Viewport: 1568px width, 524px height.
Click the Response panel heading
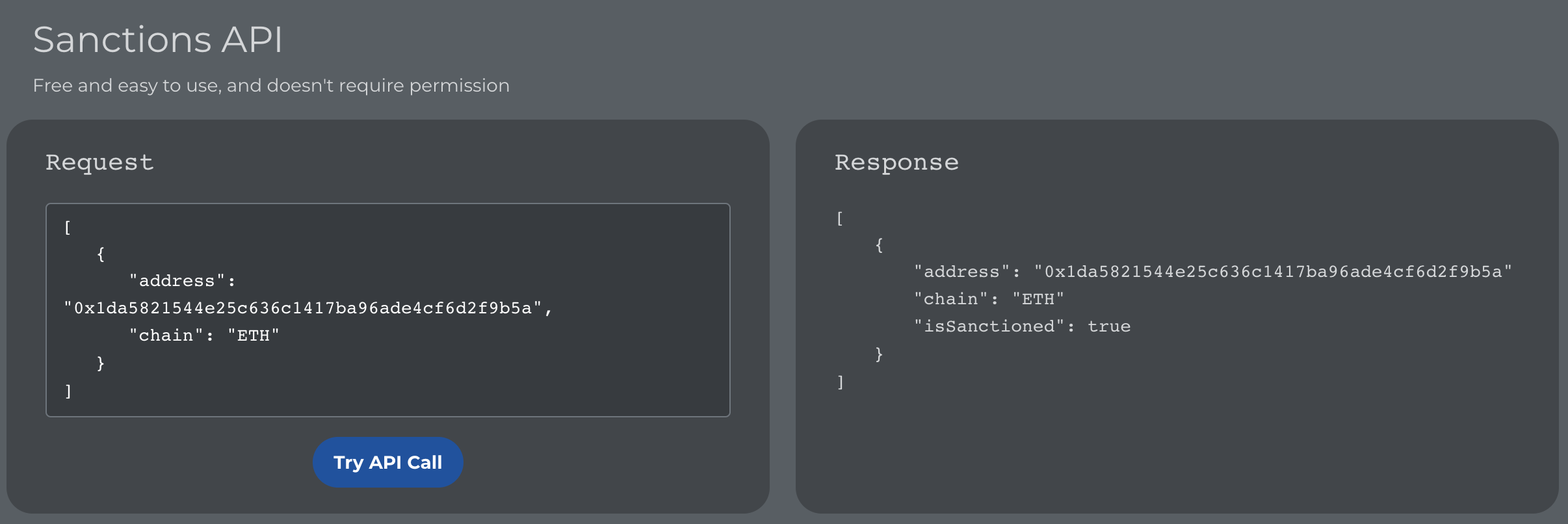(x=896, y=162)
